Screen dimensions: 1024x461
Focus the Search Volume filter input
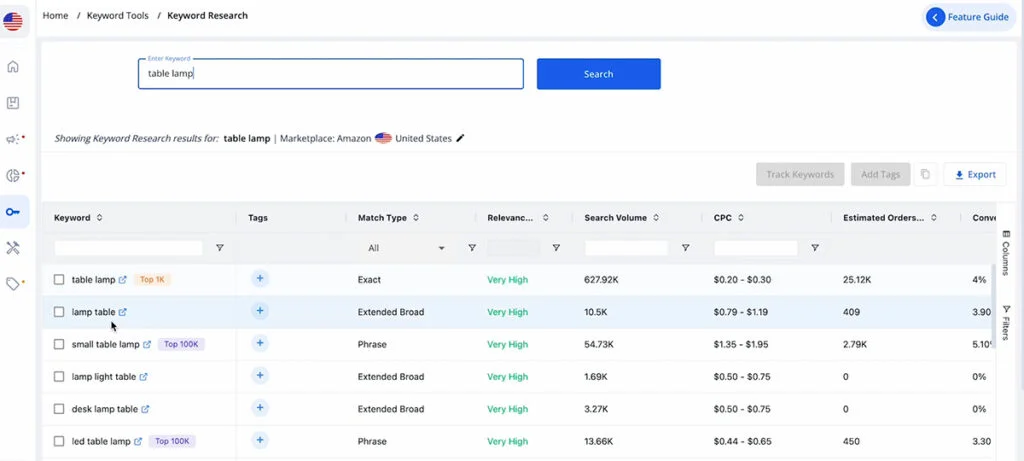626,248
